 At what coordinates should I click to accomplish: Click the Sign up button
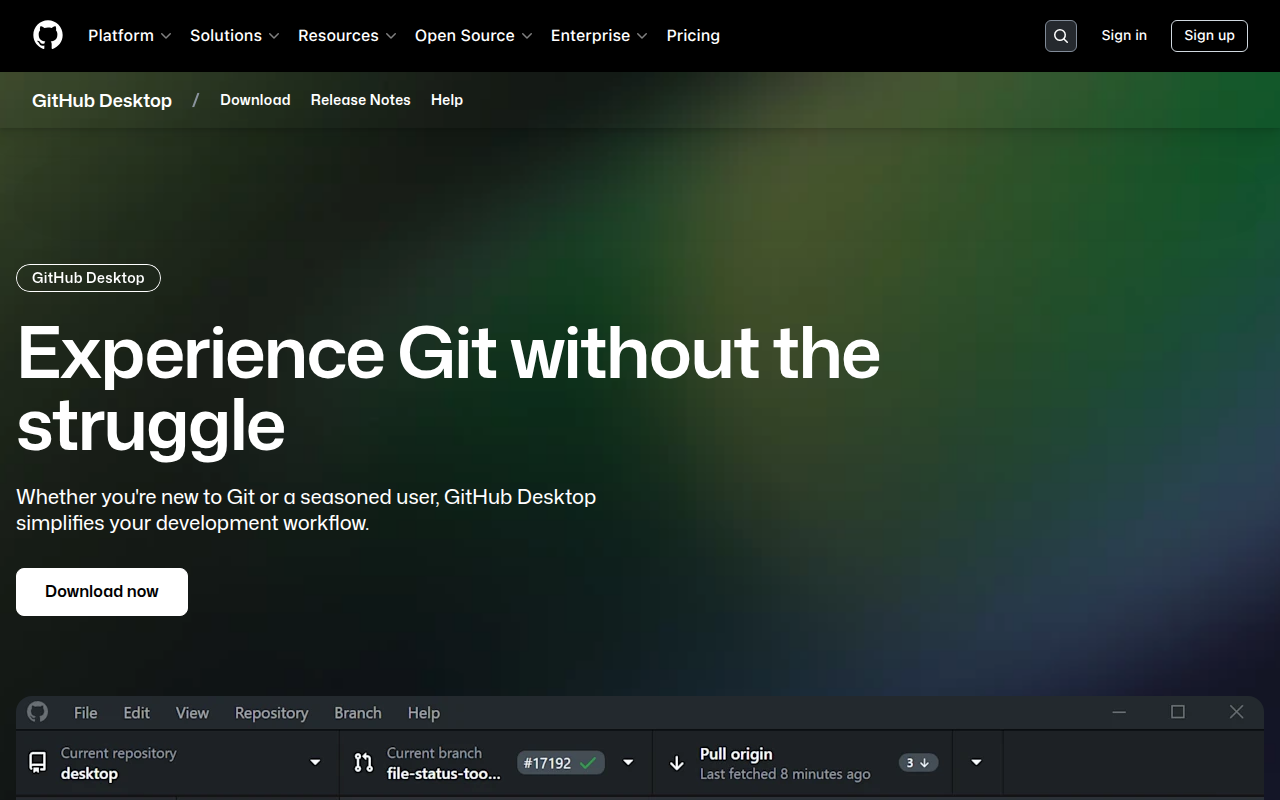(x=1209, y=36)
